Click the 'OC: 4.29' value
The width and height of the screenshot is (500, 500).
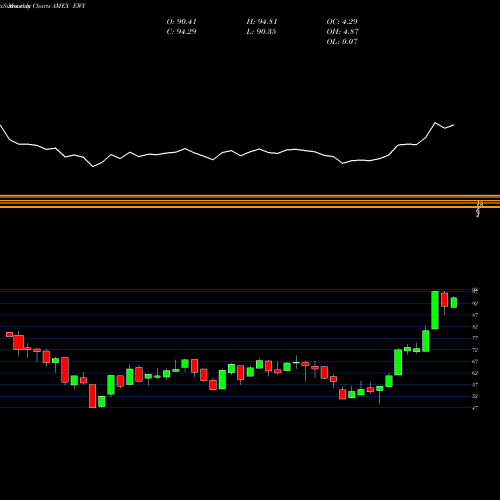point(342,22)
